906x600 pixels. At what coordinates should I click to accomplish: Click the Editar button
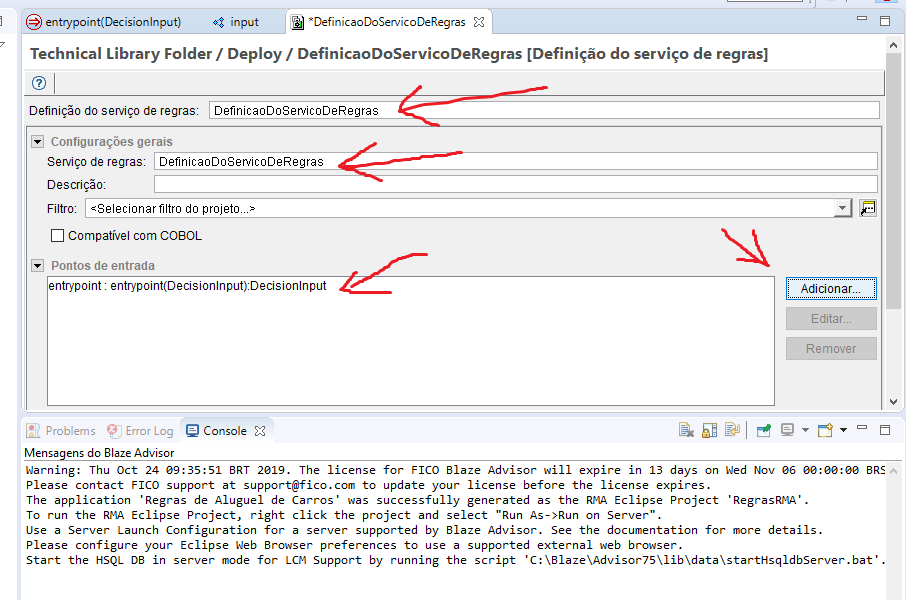point(830,318)
